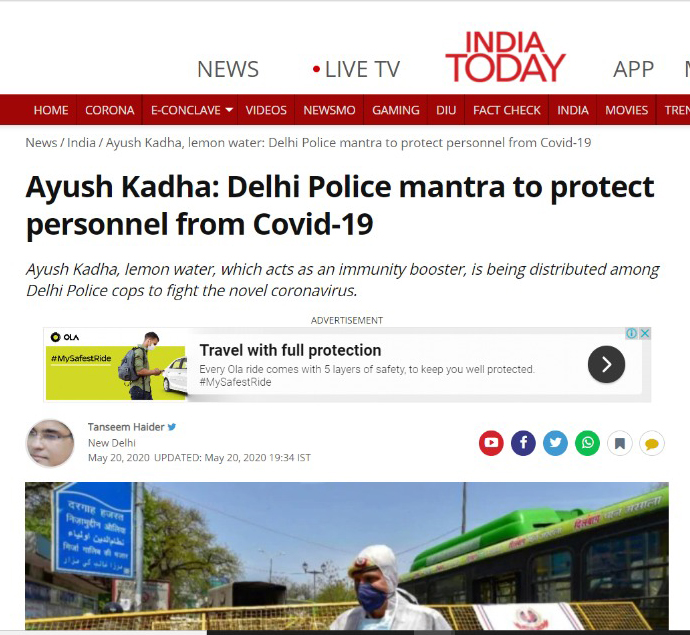The width and height of the screenshot is (690, 635).
Task: Share article on Twitter icon
Action: click(x=555, y=443)
